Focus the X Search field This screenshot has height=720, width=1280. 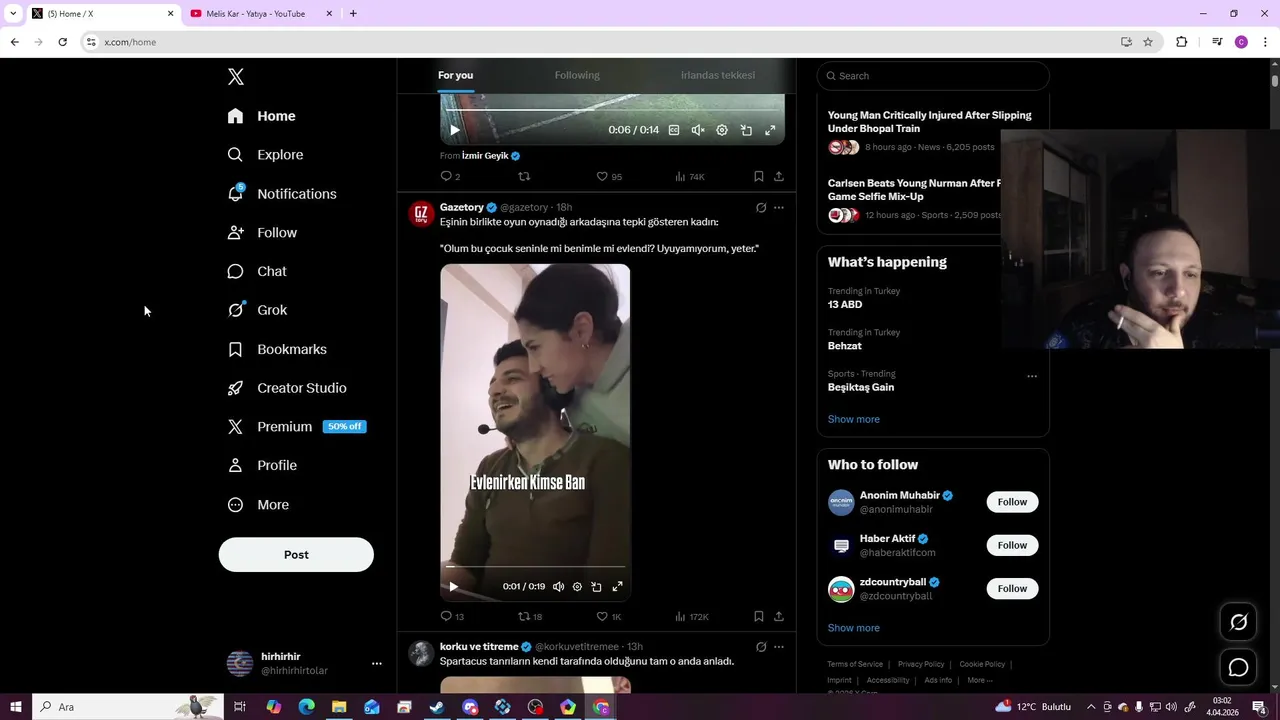coord(933,76)
